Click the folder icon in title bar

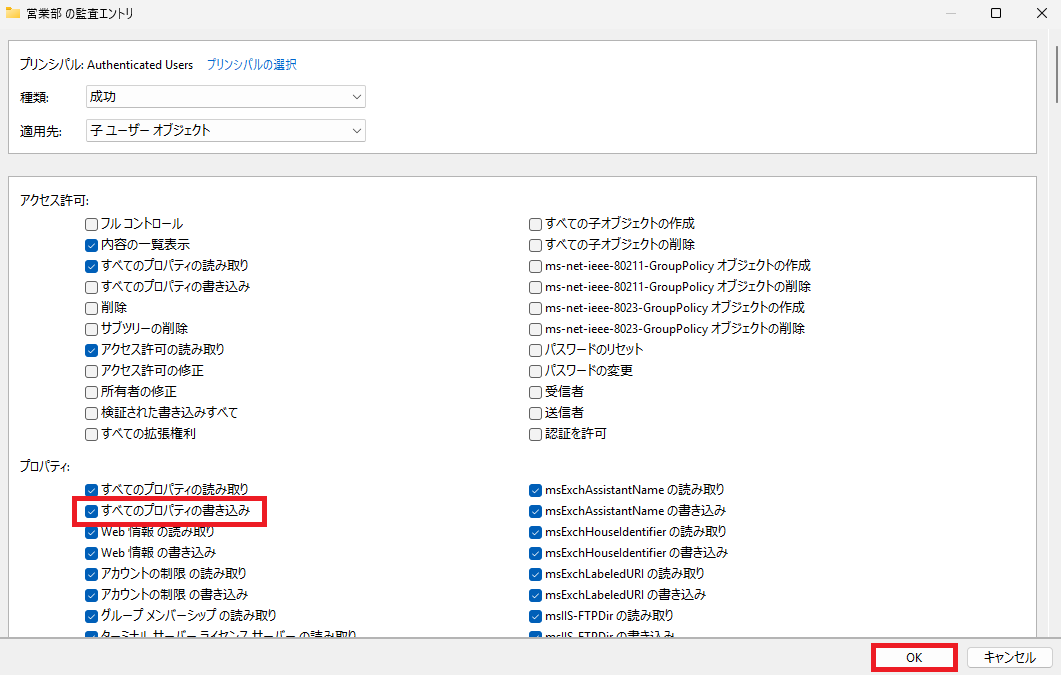point(12,12)
